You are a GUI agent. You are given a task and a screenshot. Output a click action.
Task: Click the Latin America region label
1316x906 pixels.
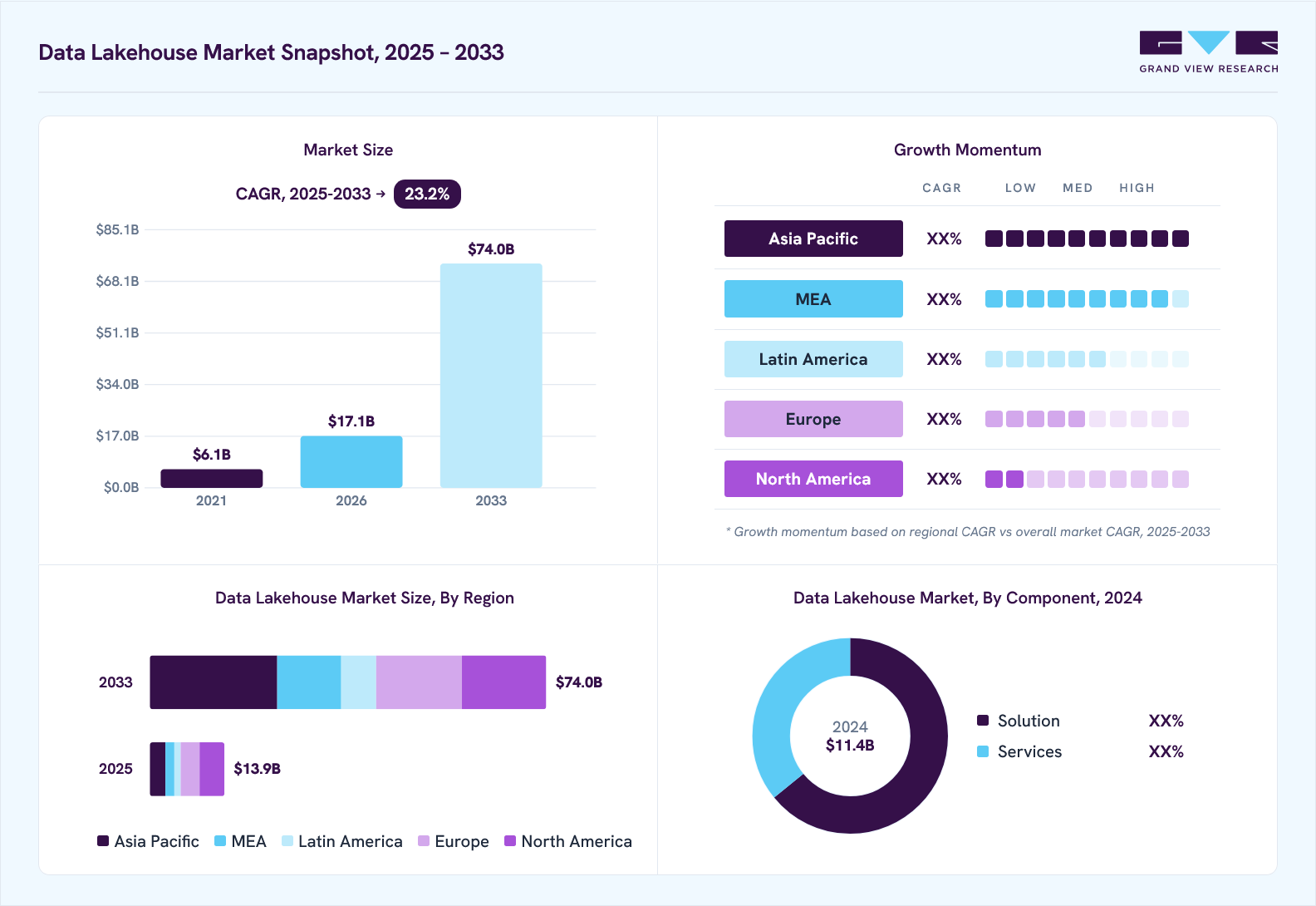813,359
